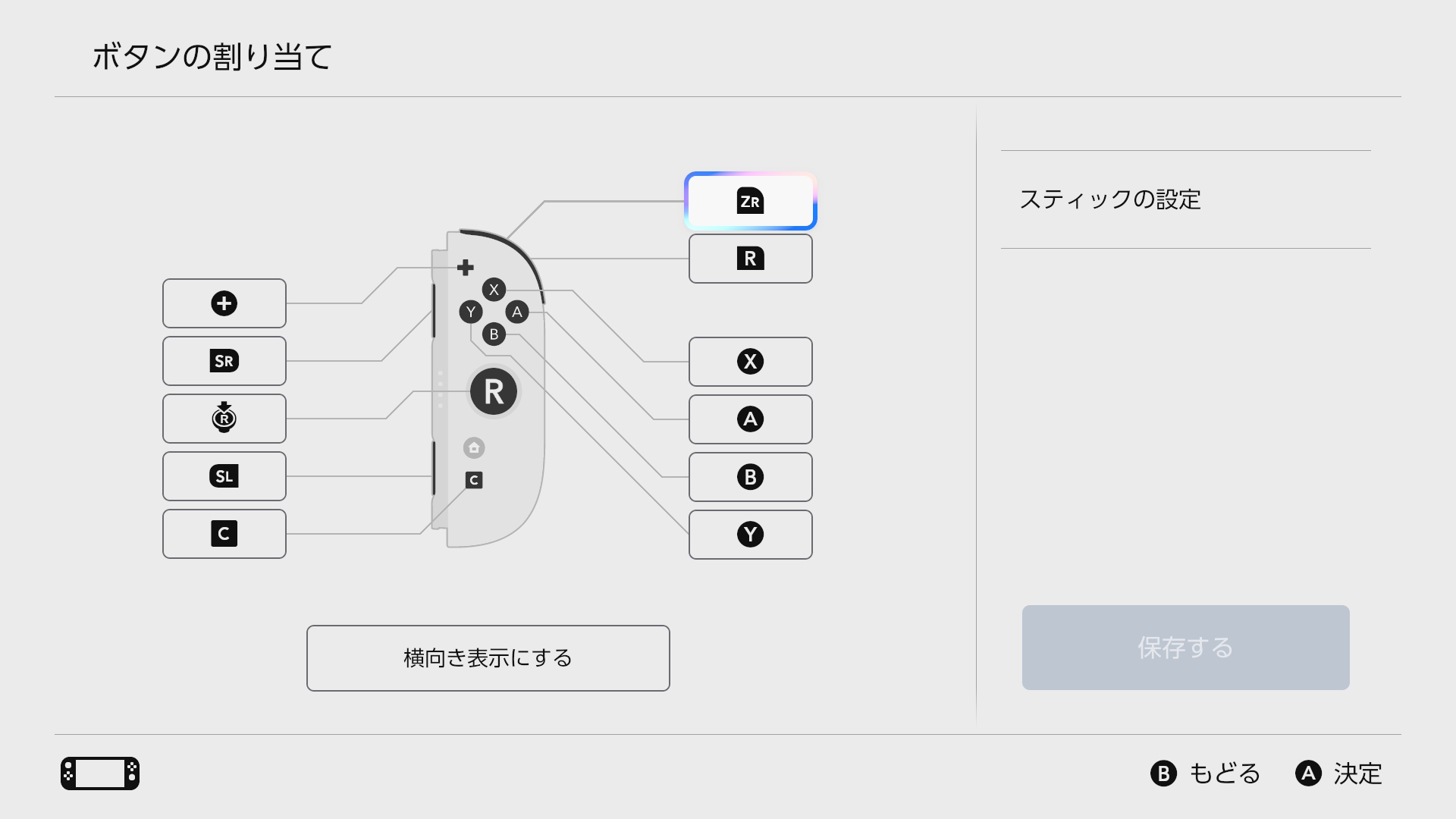Screen dimensions: 1456x819
Task: Switch to sideways display with 横向き表示にする
Action: pyautogui.click(x=488, y=658)
